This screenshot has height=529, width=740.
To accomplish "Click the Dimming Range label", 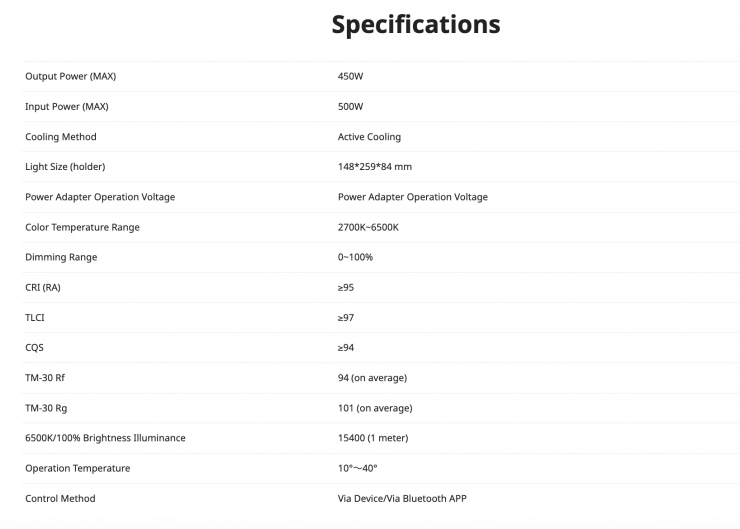I will click(61, 257).
